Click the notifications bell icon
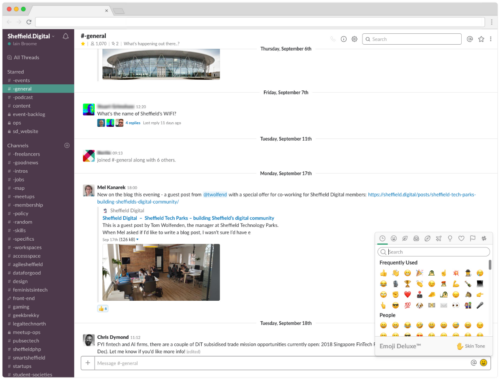This screenshot has height=380, width=500. pos(66,36)
